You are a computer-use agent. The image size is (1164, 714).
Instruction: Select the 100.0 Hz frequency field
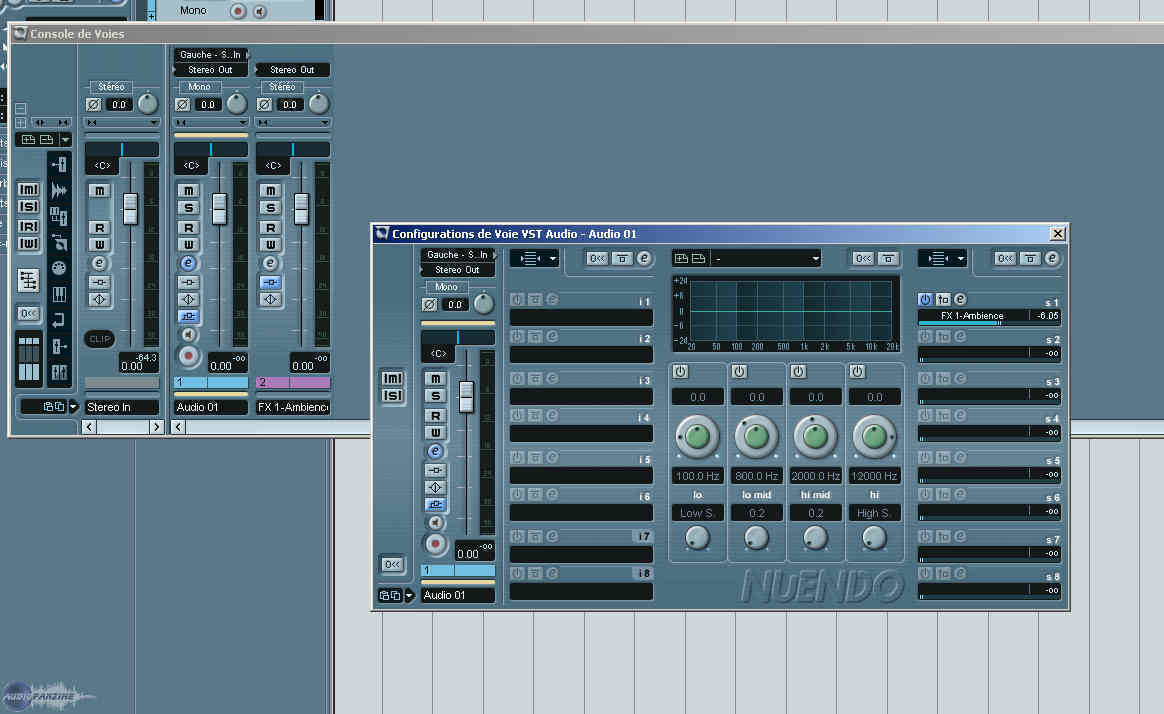[x=697, y=476]
